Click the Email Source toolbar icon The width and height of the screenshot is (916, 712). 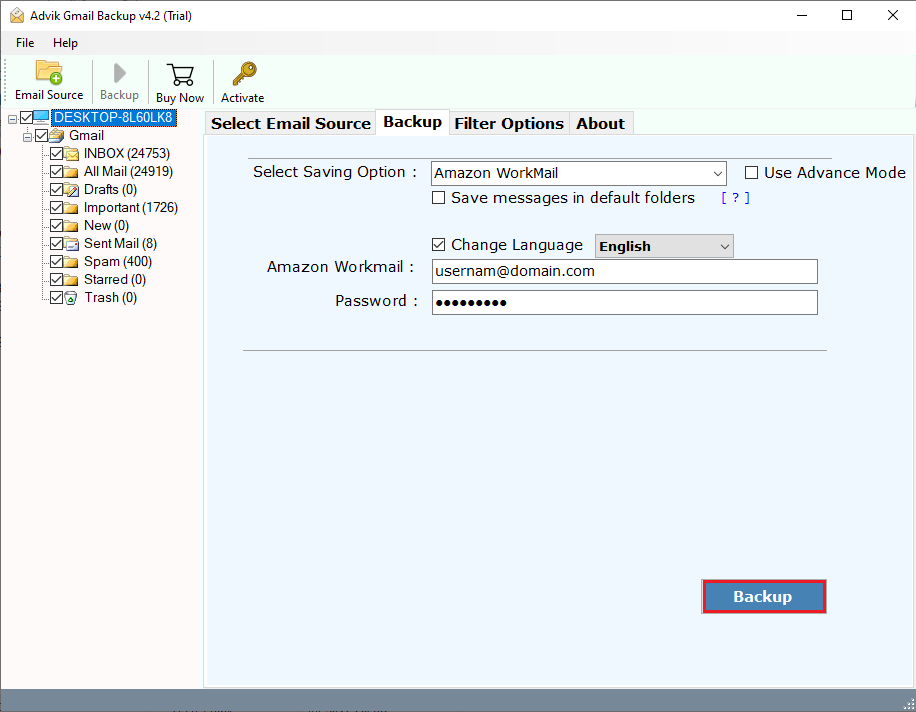coord(49,72)
